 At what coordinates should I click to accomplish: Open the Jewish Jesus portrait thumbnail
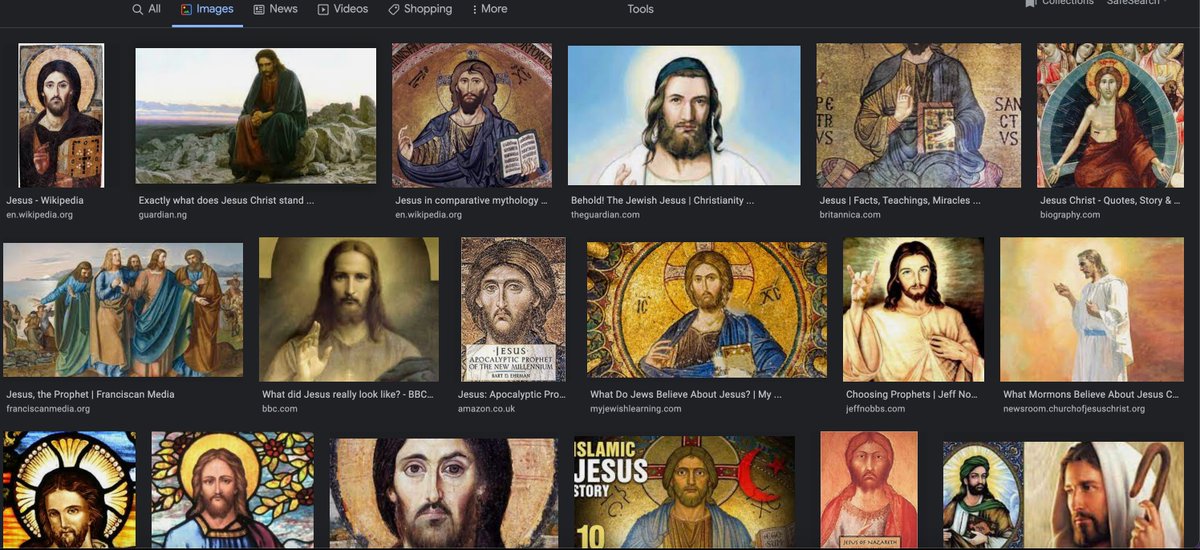click(684, 115)
